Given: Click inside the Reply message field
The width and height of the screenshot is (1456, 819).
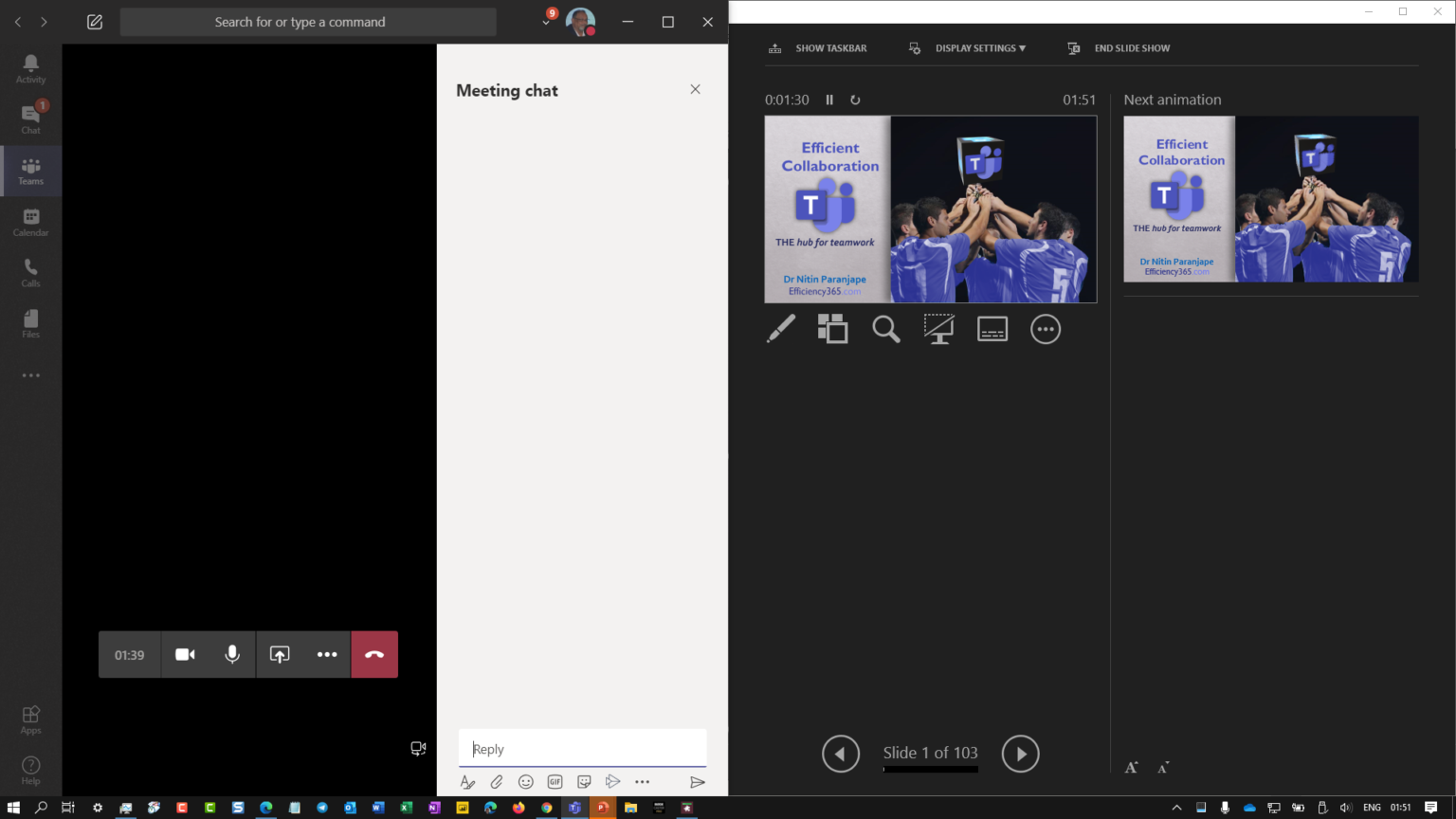Looking at the screenshot, I should pos(582,748).
